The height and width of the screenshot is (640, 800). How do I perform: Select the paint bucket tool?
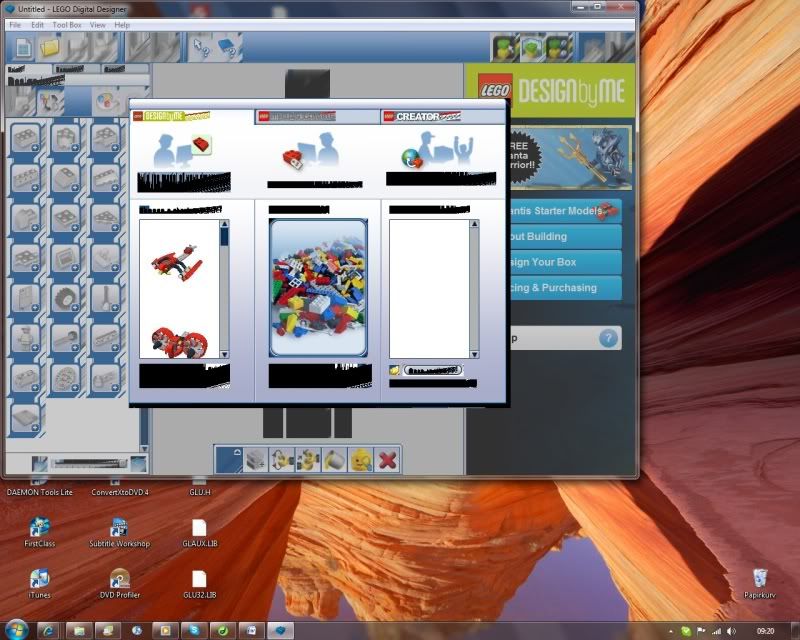pos(334,460)
